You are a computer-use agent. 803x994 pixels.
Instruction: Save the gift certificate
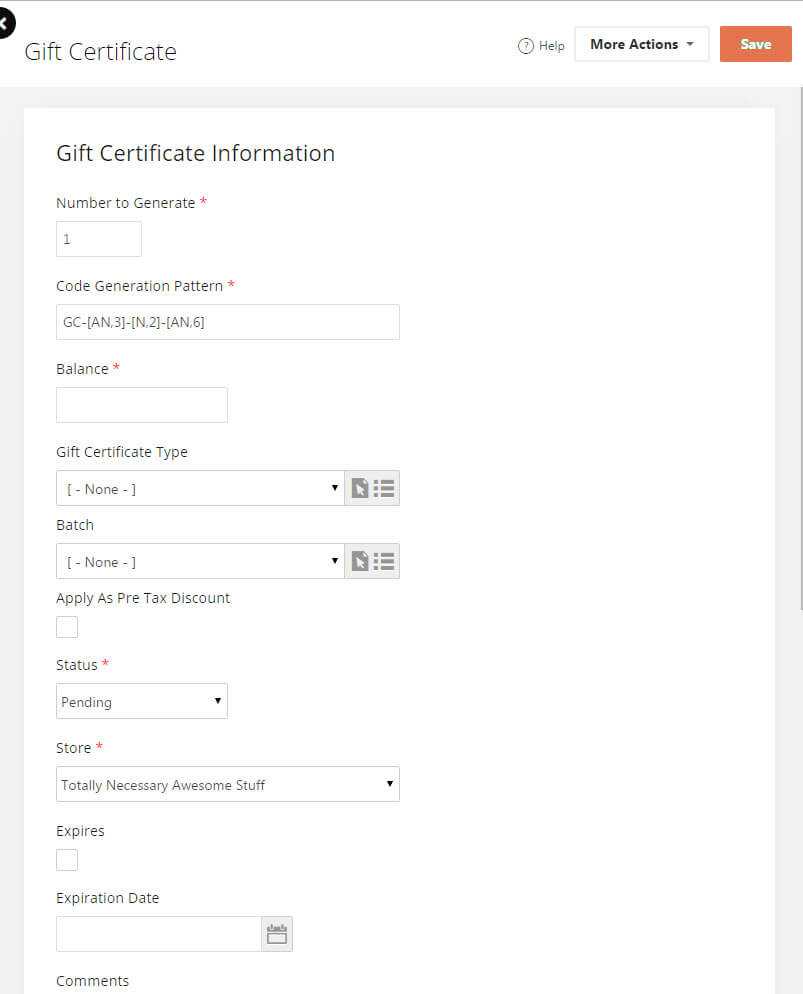tap(755, 44)
